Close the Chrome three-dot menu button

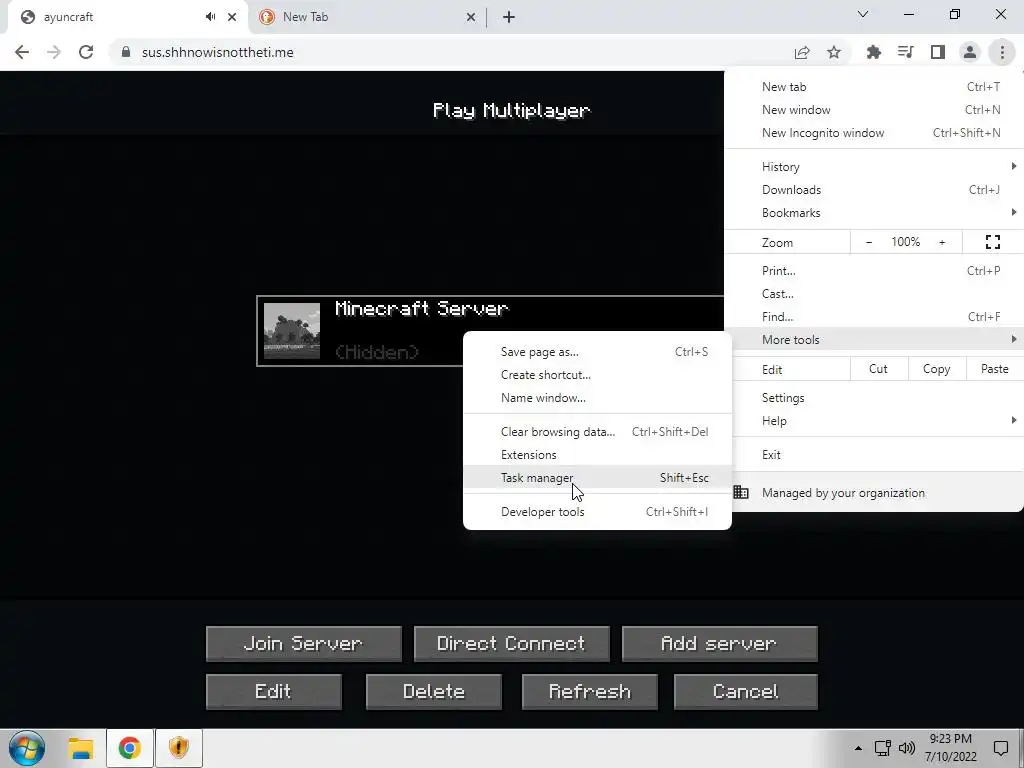tap(1002, 52)
